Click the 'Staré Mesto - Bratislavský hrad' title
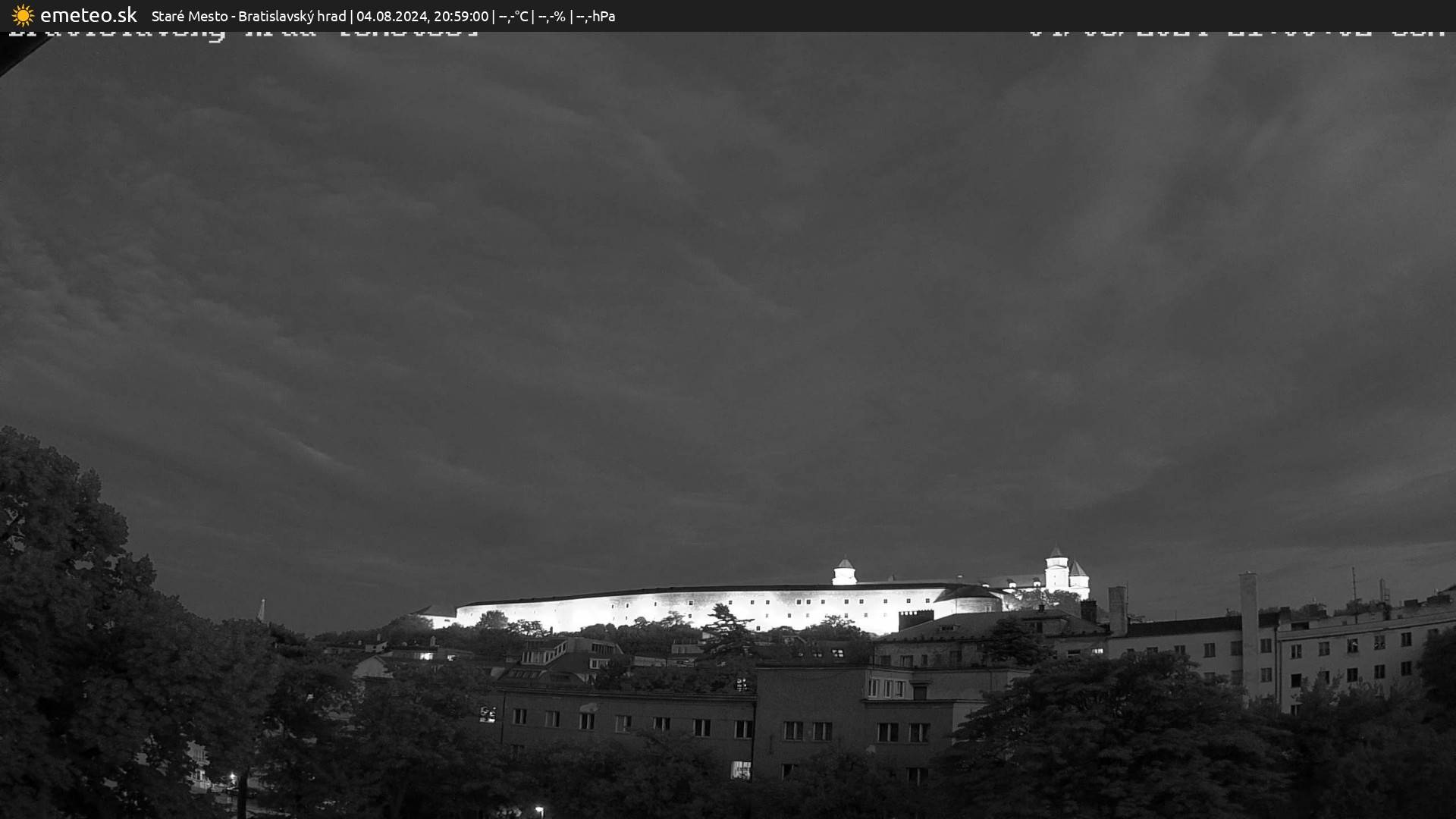 click(x=249, y=16)
